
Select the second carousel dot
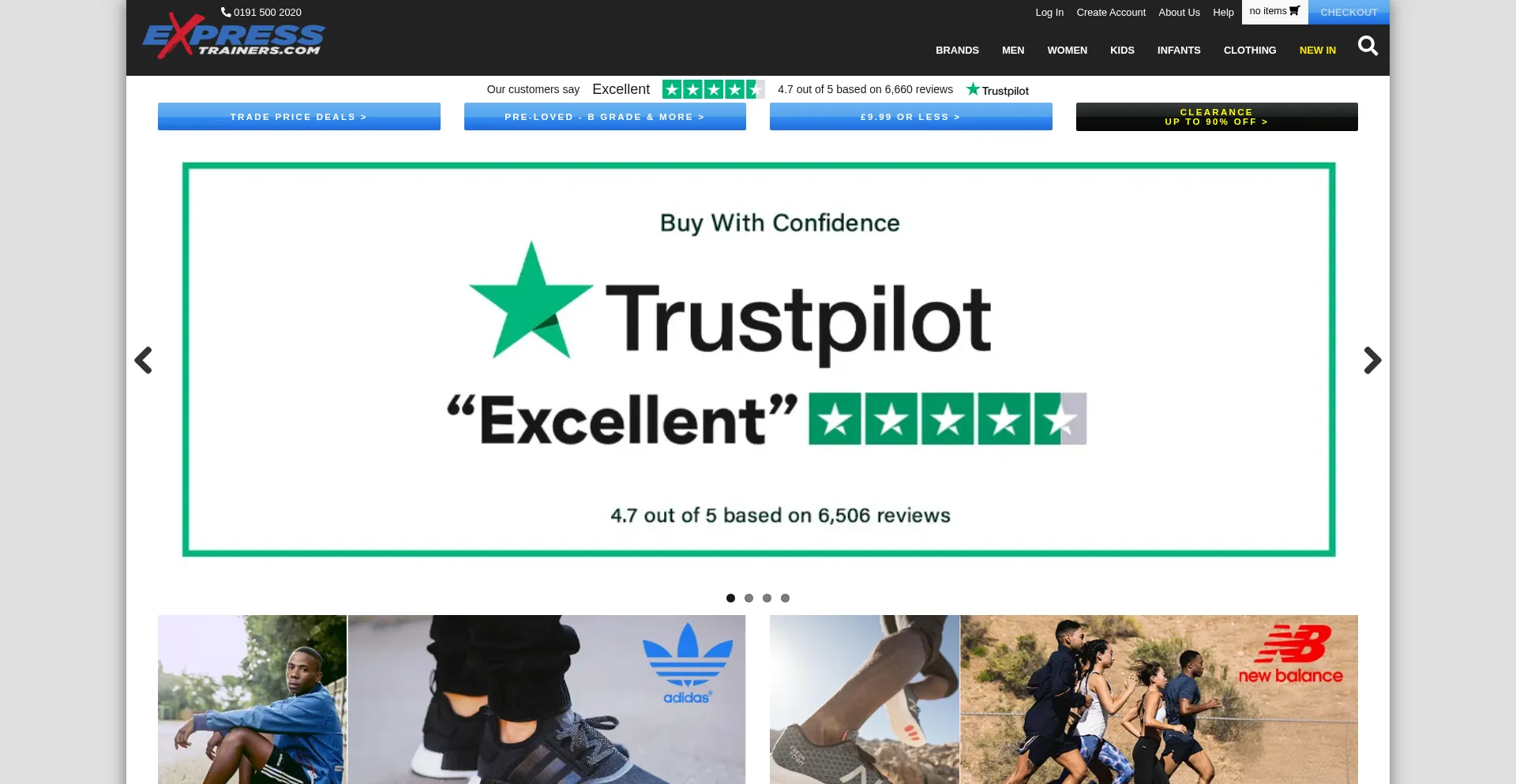(749, 598)
